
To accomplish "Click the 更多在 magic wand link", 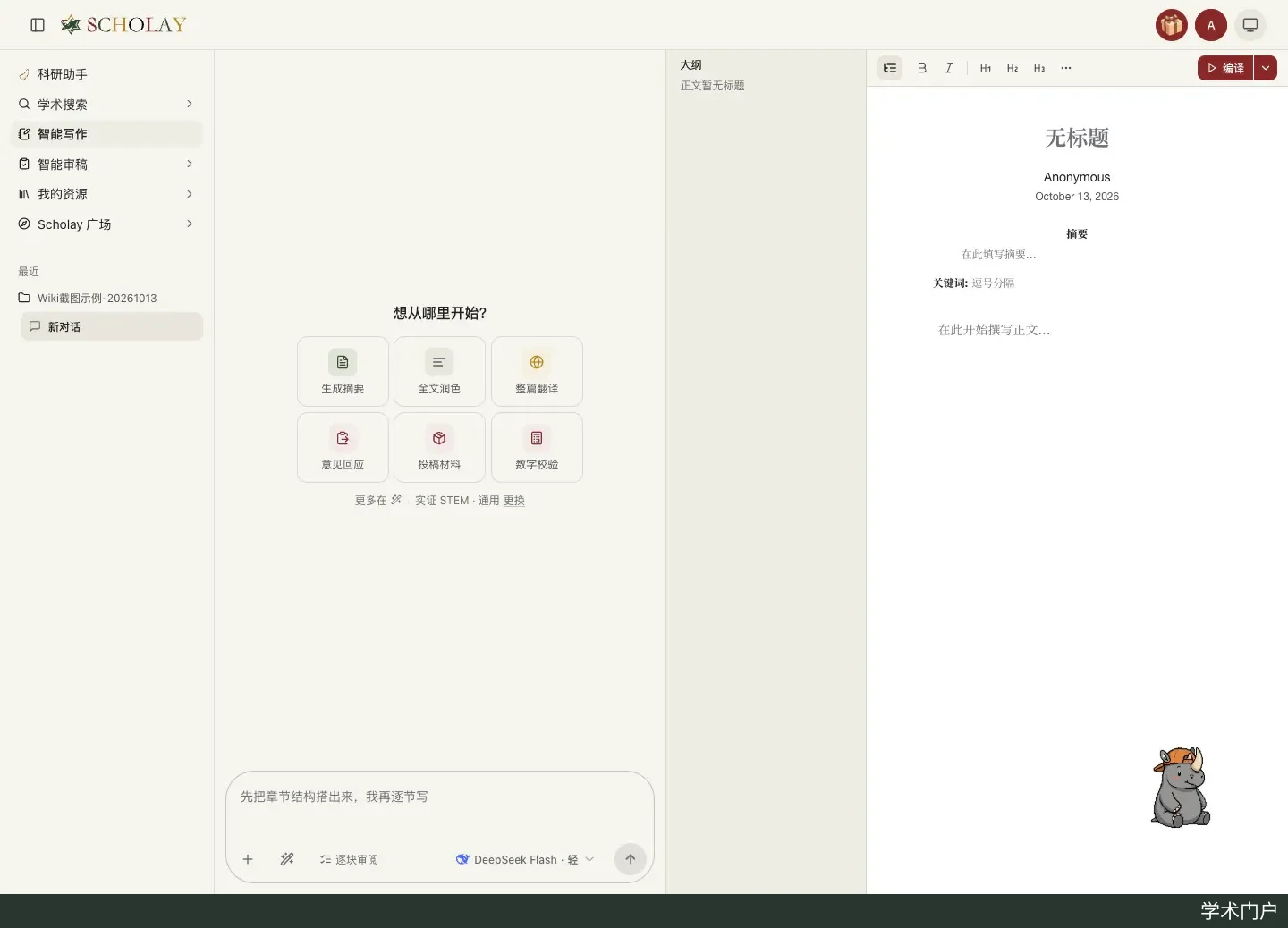I will point(378,501).
